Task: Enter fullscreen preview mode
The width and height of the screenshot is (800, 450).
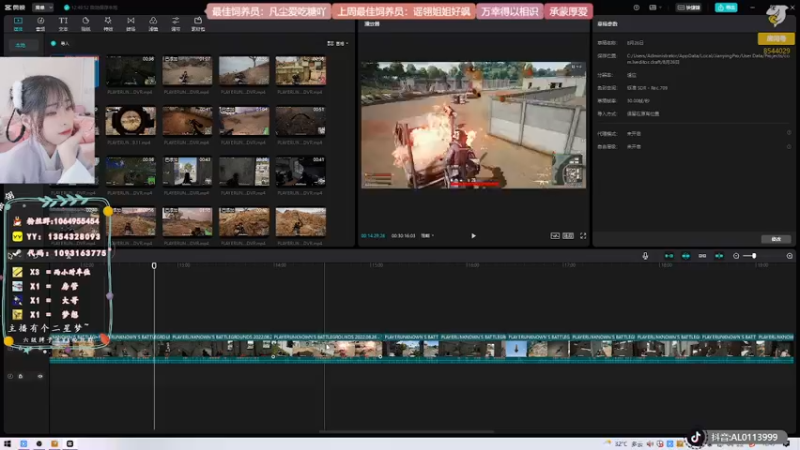Action: (583, 236)
